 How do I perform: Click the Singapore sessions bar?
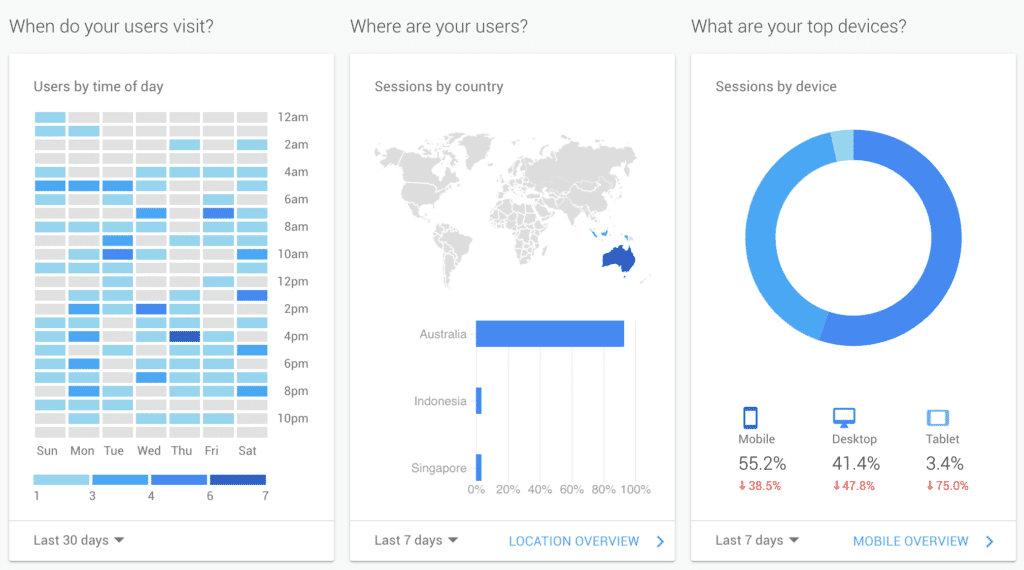(x=479, y=467)
